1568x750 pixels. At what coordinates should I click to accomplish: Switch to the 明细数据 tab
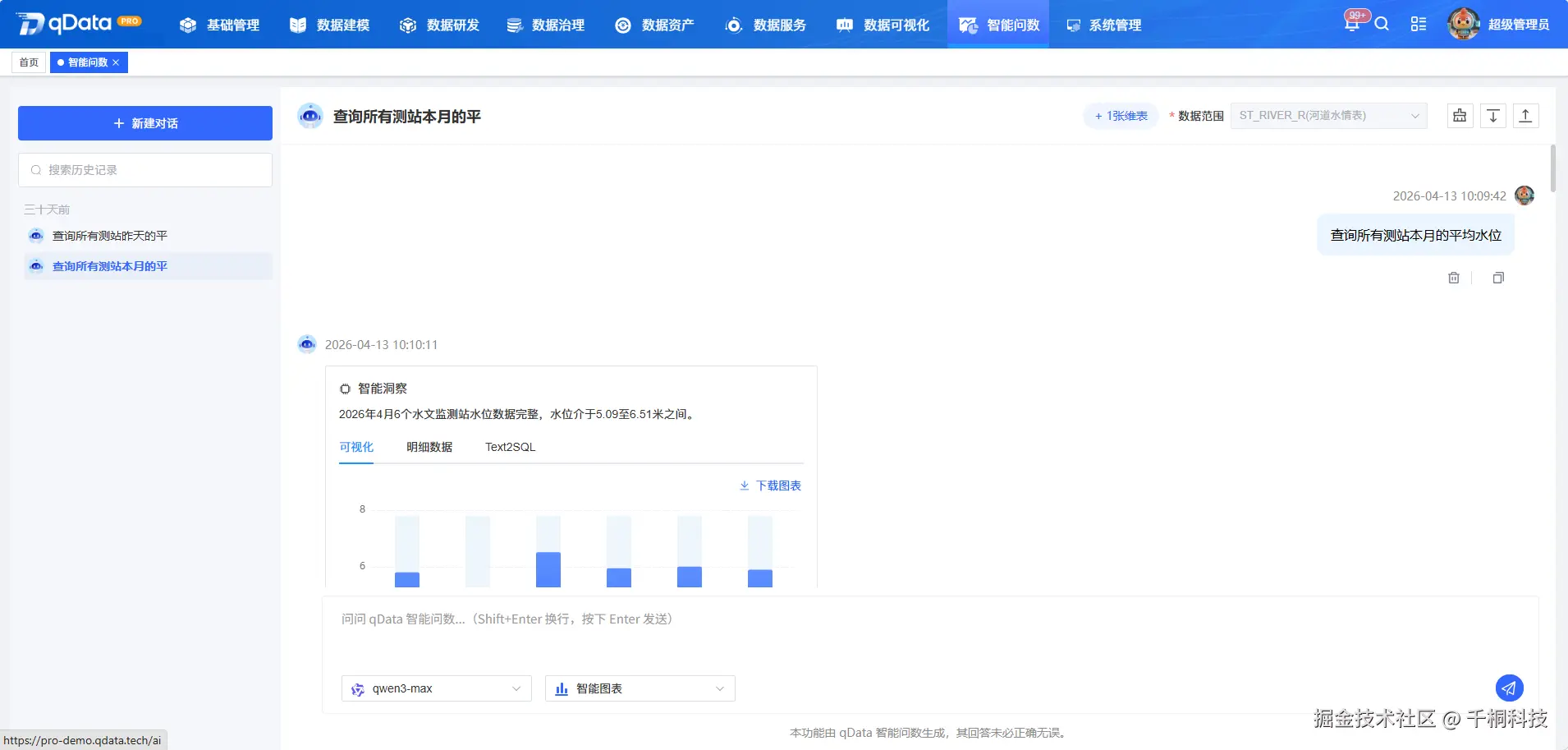pos(429,447)
